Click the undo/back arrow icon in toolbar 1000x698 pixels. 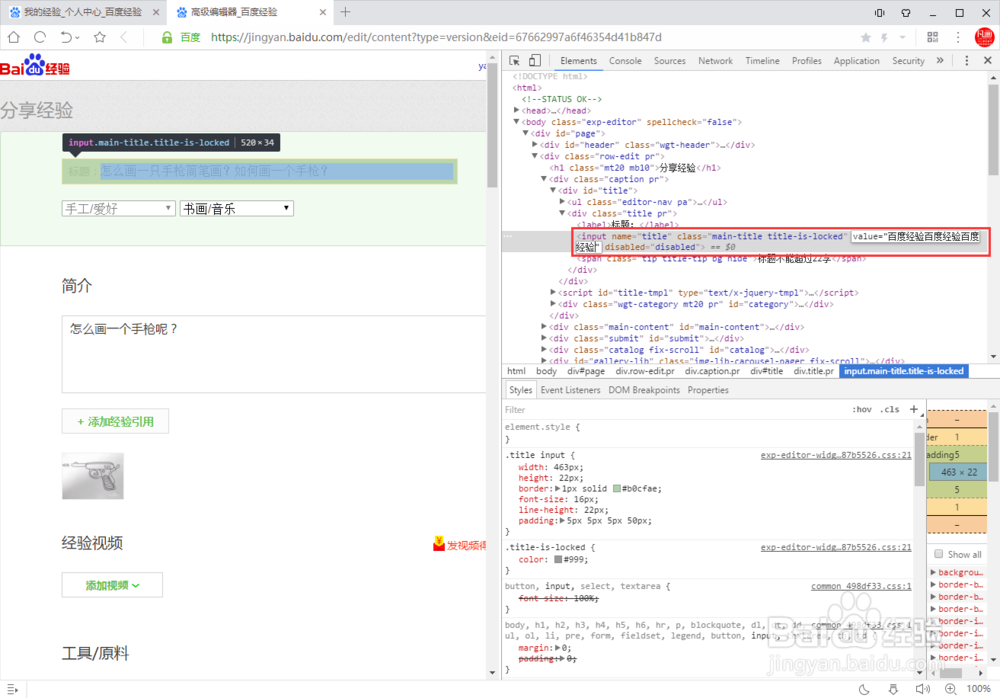click(x=67, y=37)
